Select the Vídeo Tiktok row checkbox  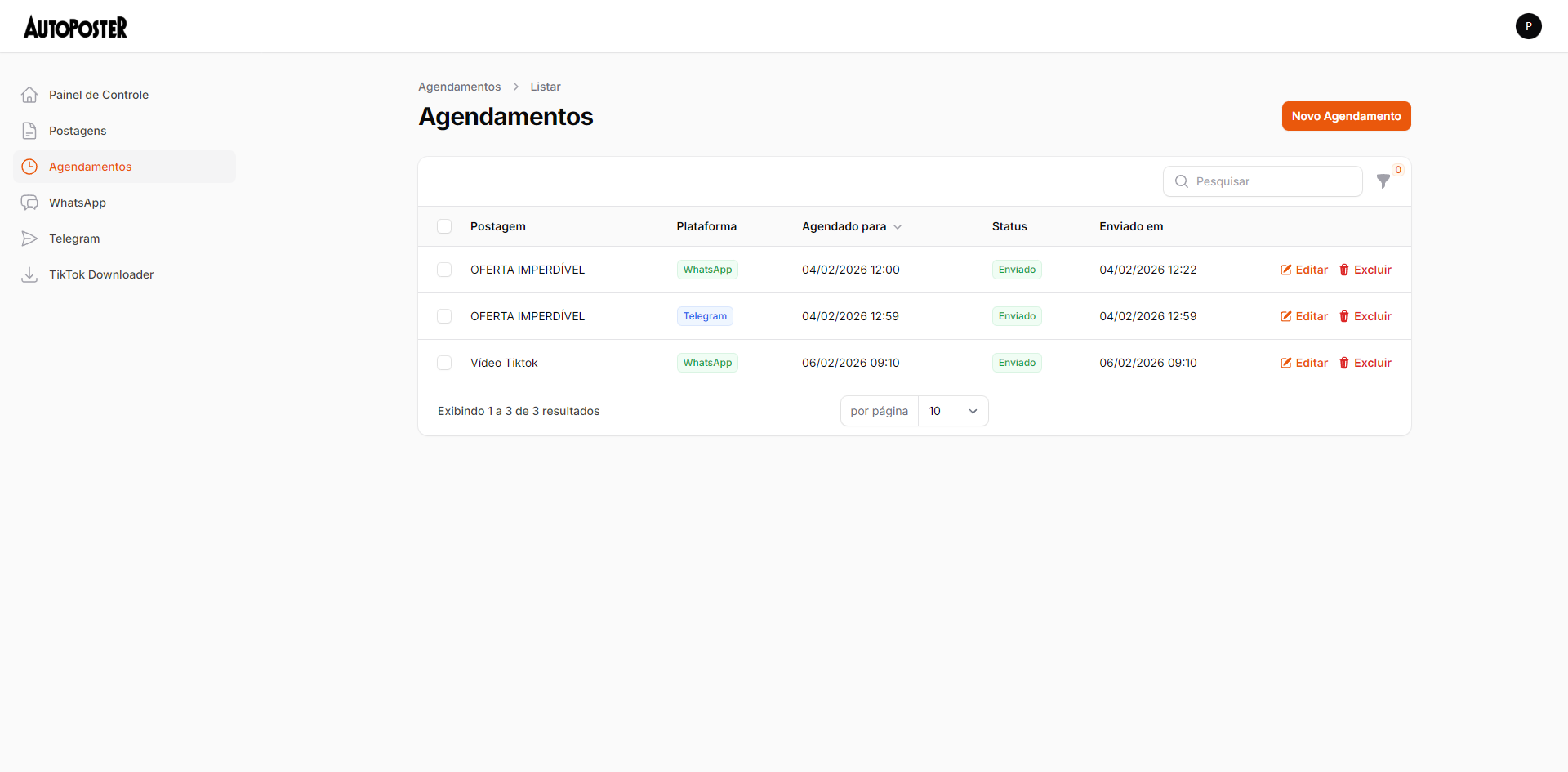[444, 363]
